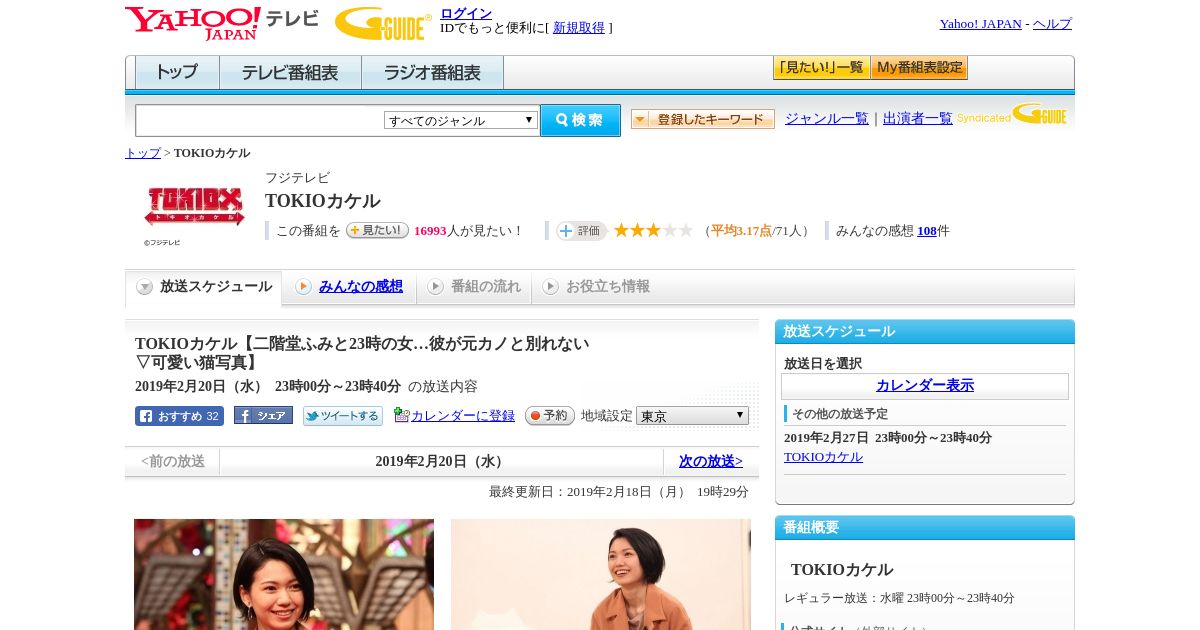Open the ヘルプ link
The height and width of the screenshot is (630, 1200).
1052,24
